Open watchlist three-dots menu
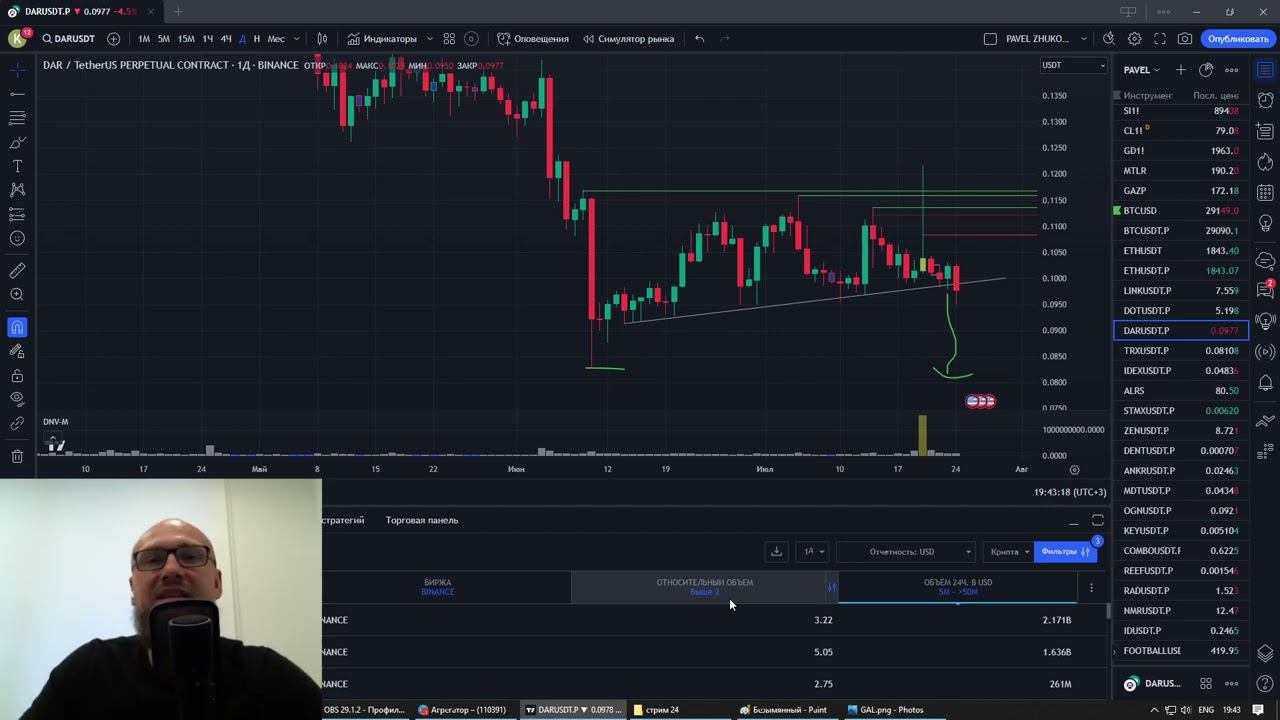Viewport: 1280px width, 720px height. tap(1231, 70)
